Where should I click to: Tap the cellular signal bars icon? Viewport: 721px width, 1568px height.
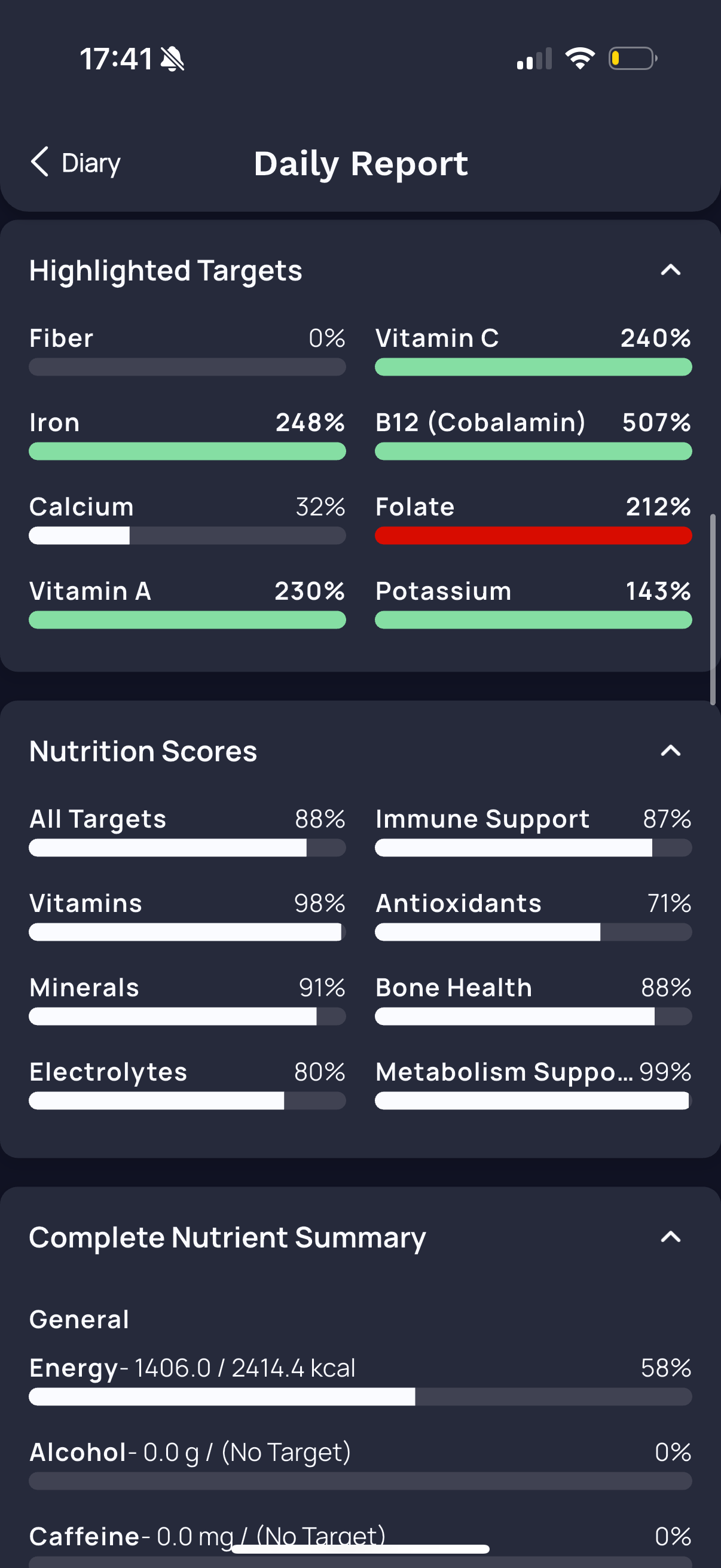(534, 59)
